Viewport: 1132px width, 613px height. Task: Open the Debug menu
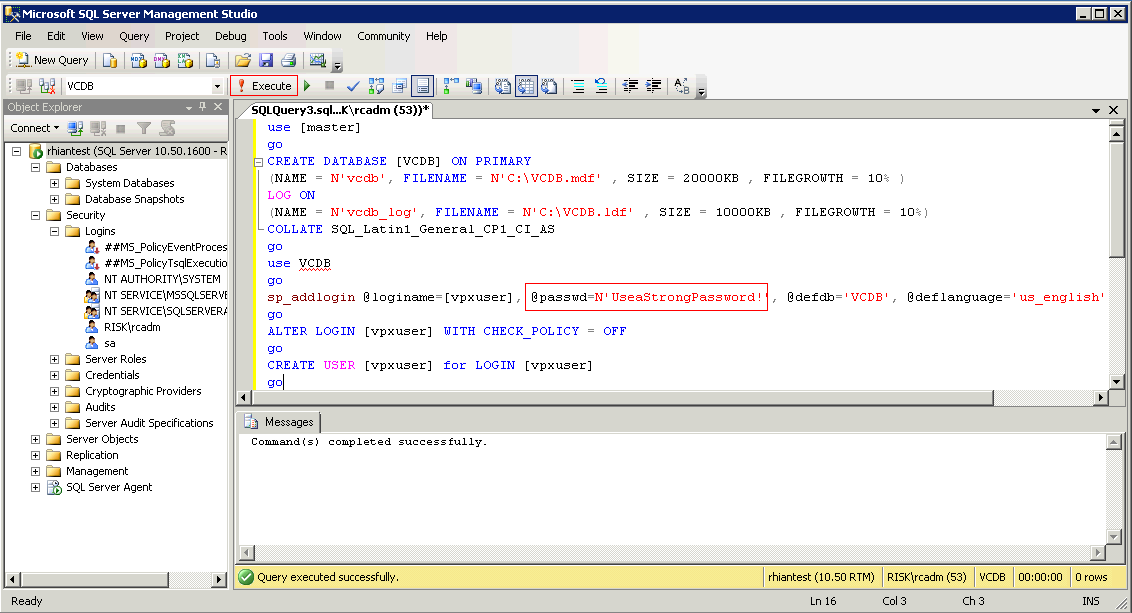230,36
